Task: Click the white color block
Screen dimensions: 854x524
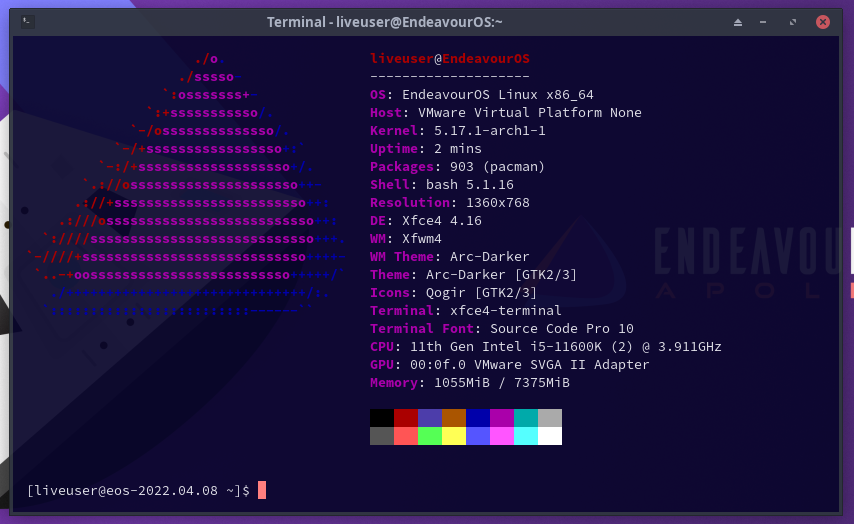Action: [x=550, y=436]
